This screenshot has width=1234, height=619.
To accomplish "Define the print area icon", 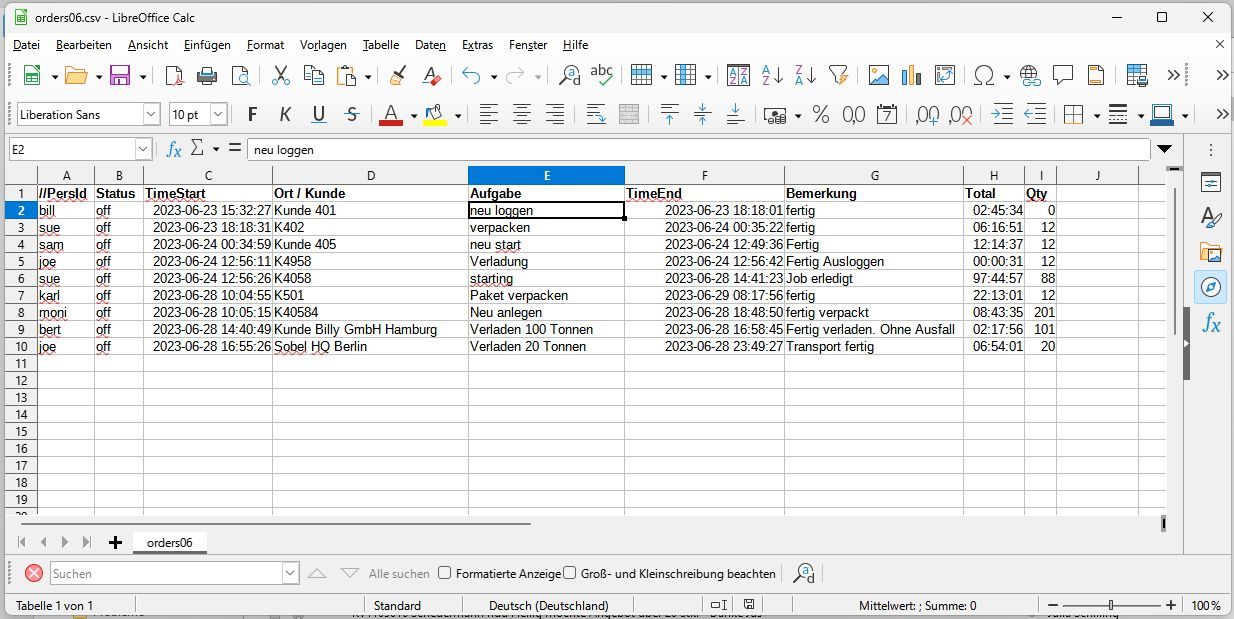I will pyautogui.click(x=1137, y=76).
